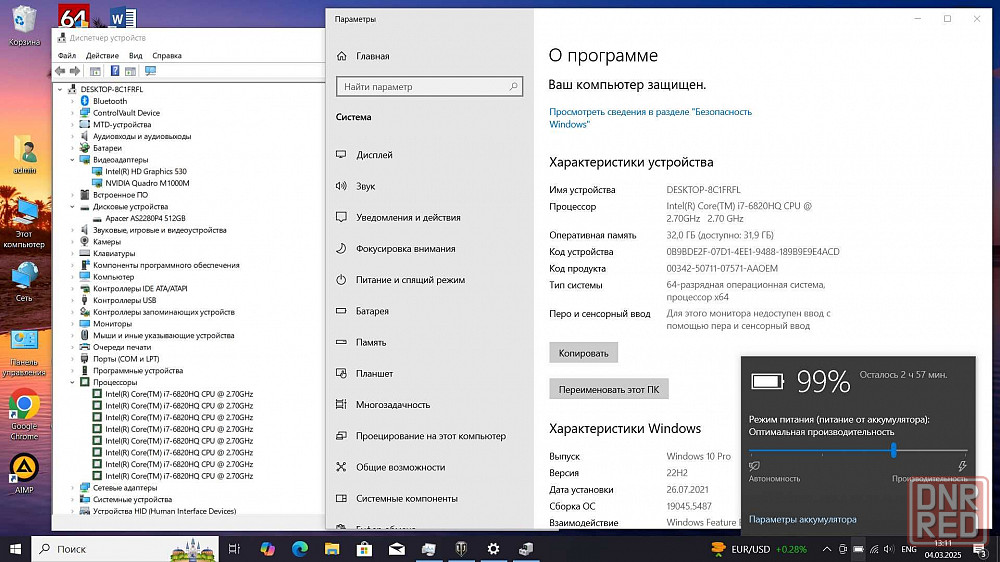Collapse the DESKTOP-8C1FRFL root node
The height and width of the screenshot is (562, 1000).
[x=61, y=89]
